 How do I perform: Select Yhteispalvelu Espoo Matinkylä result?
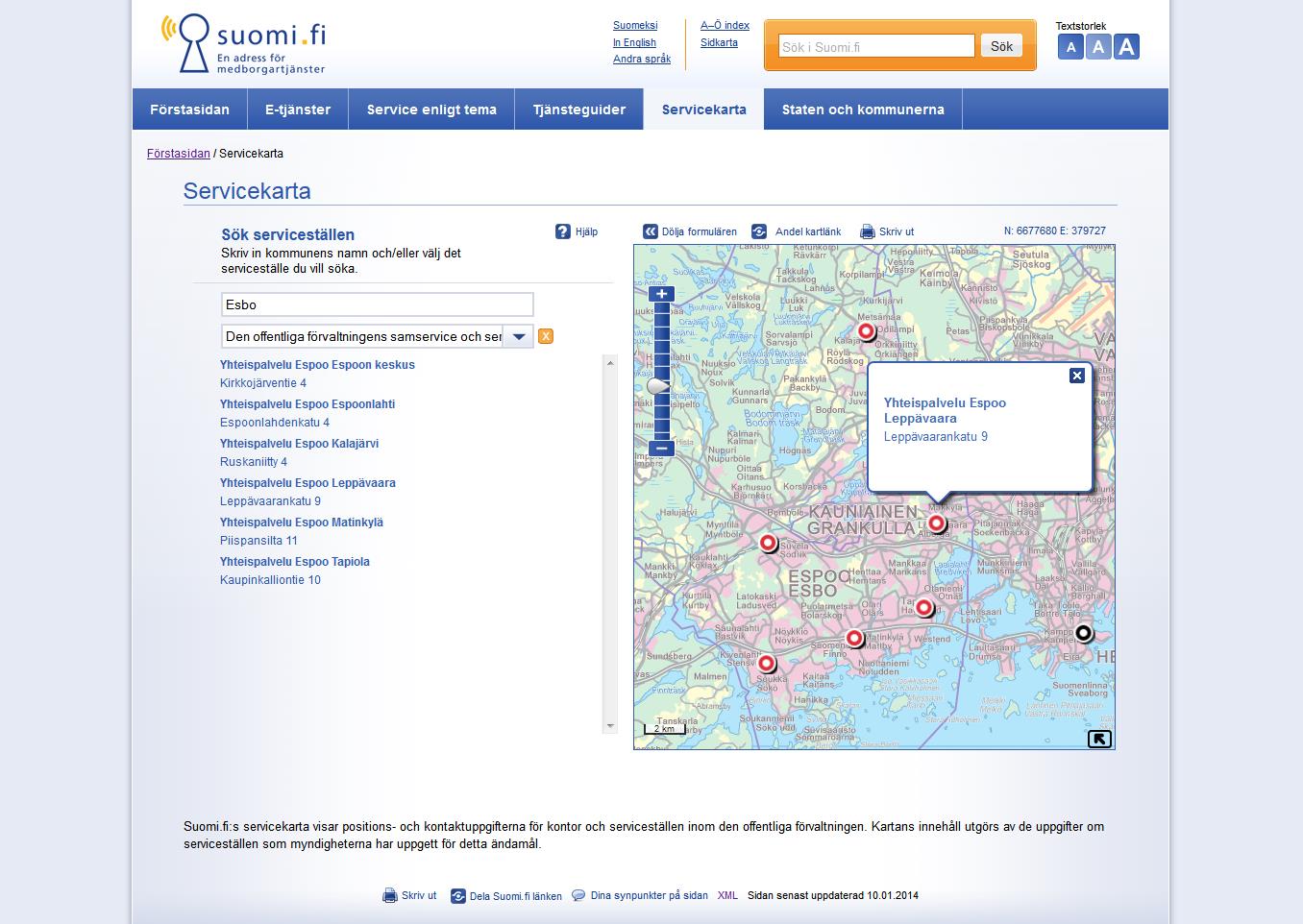[302, 523]
